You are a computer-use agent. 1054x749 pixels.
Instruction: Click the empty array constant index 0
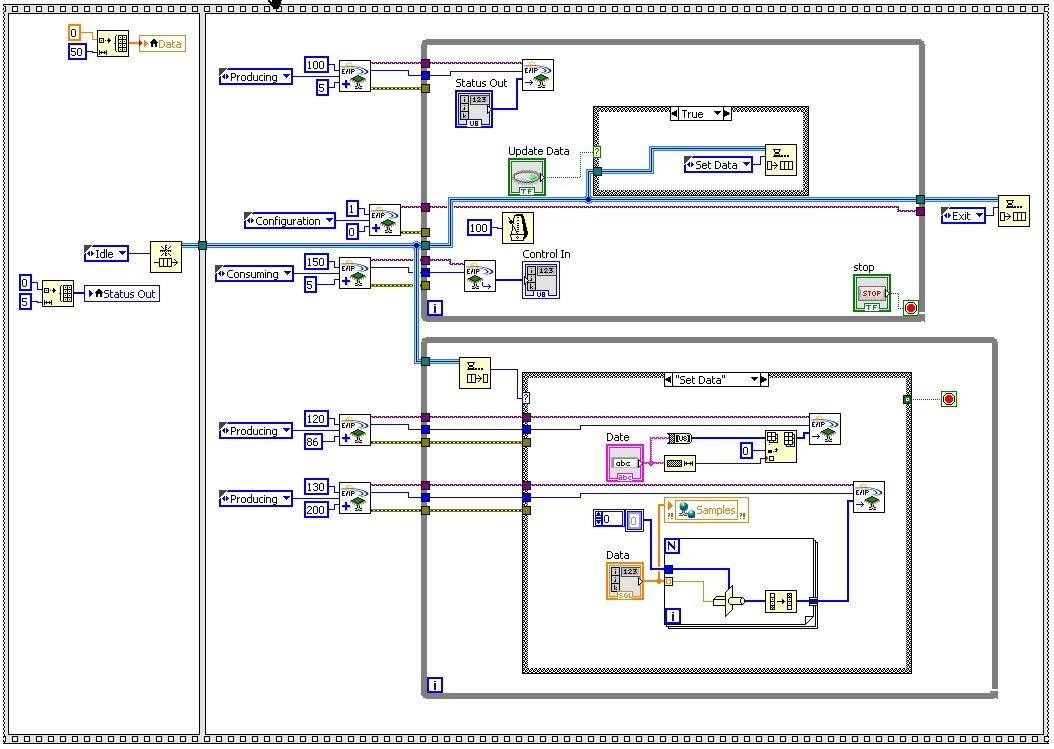pyautogui.click(x=608, y=518)
